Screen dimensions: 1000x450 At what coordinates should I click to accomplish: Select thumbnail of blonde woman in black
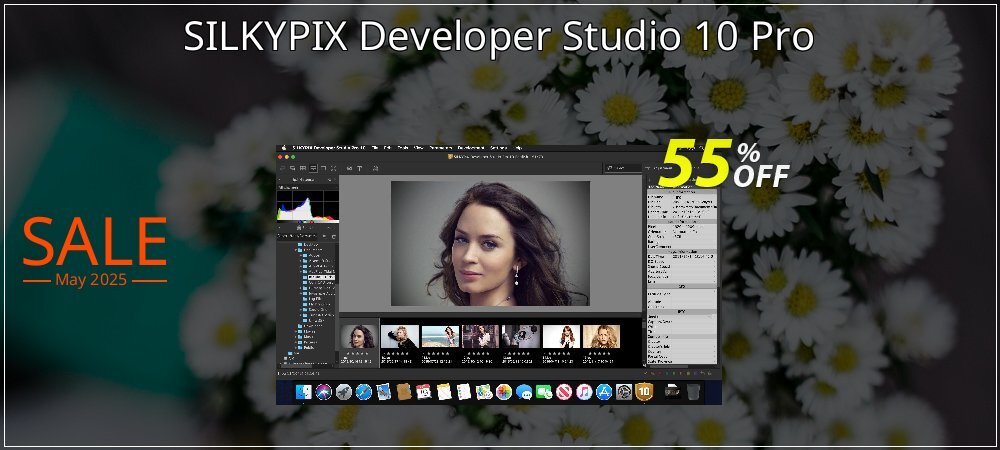[x=400, y=337]
